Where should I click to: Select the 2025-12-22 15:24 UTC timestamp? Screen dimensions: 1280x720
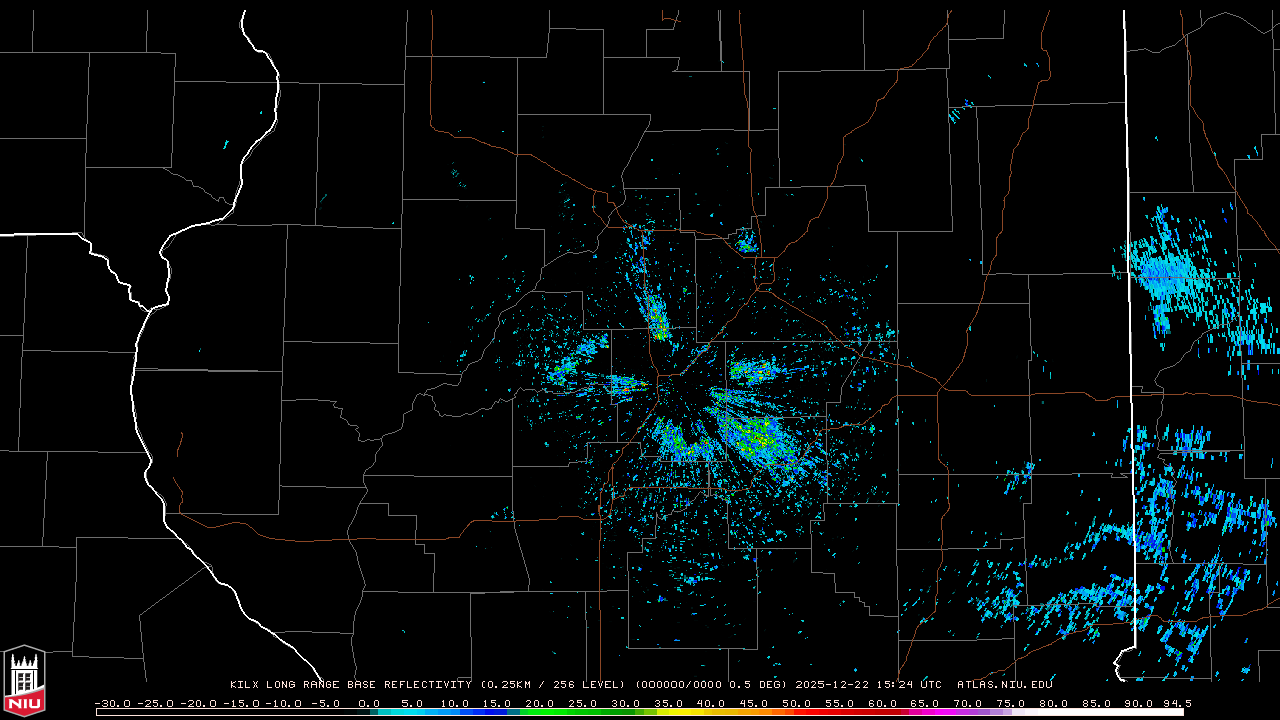coord(868,685)
